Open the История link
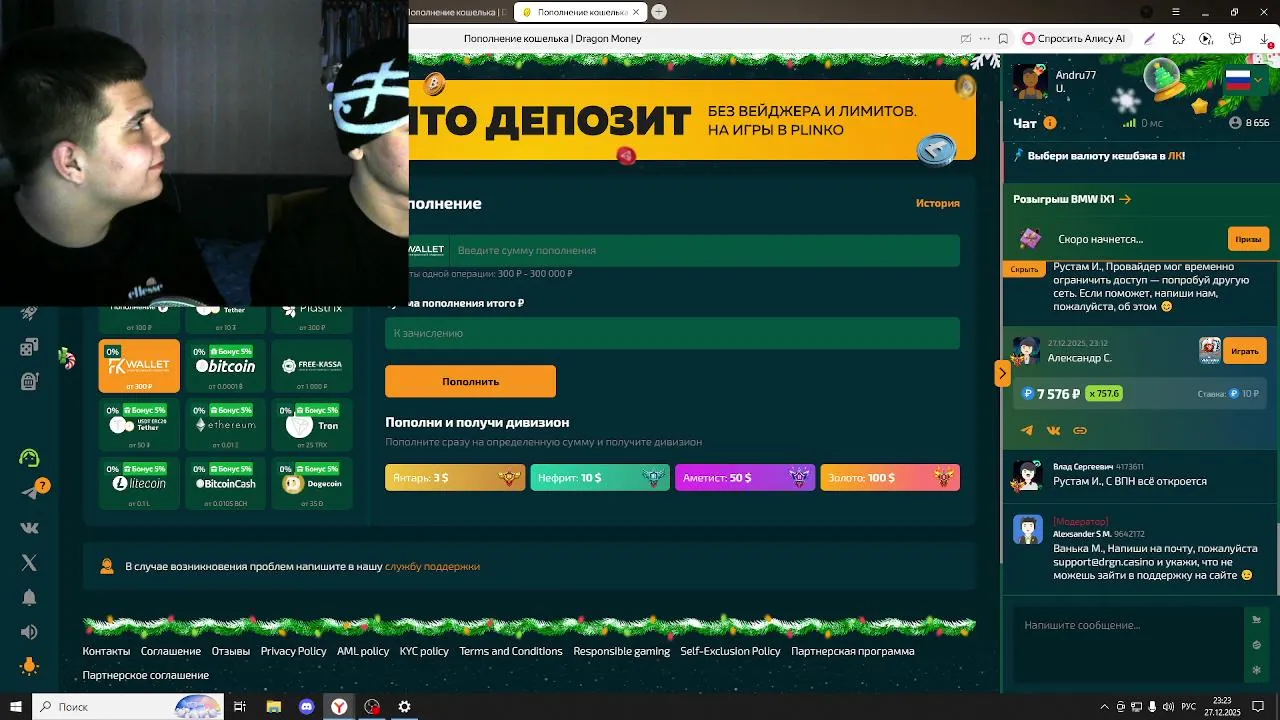 pos(937,203)
